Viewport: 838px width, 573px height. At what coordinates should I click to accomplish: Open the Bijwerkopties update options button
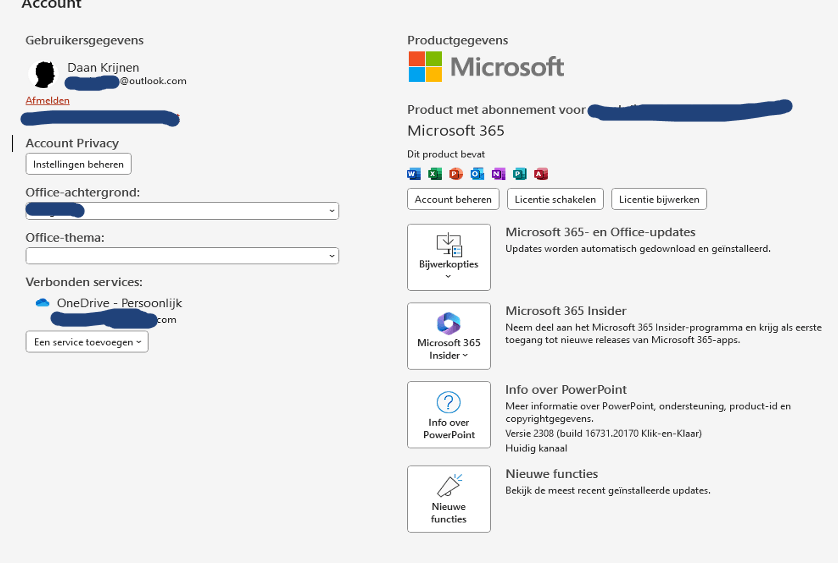(x=449, y=257)
